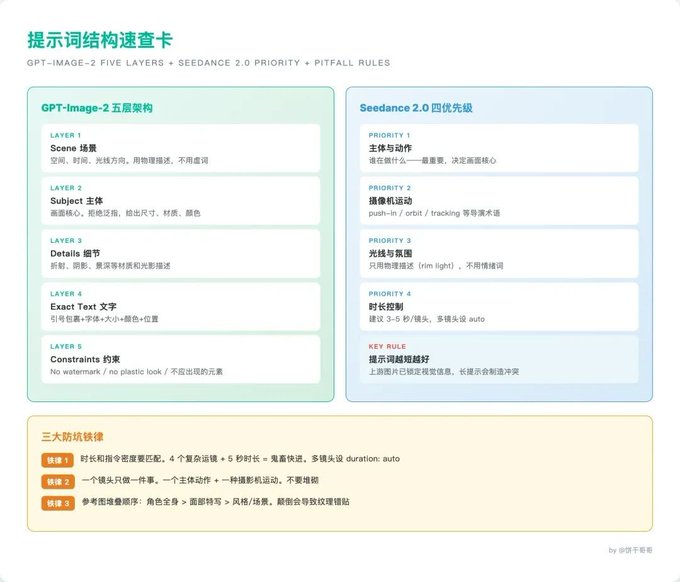Click the Seedance 2.0 四优先级 heading

[x=416, y=108]
